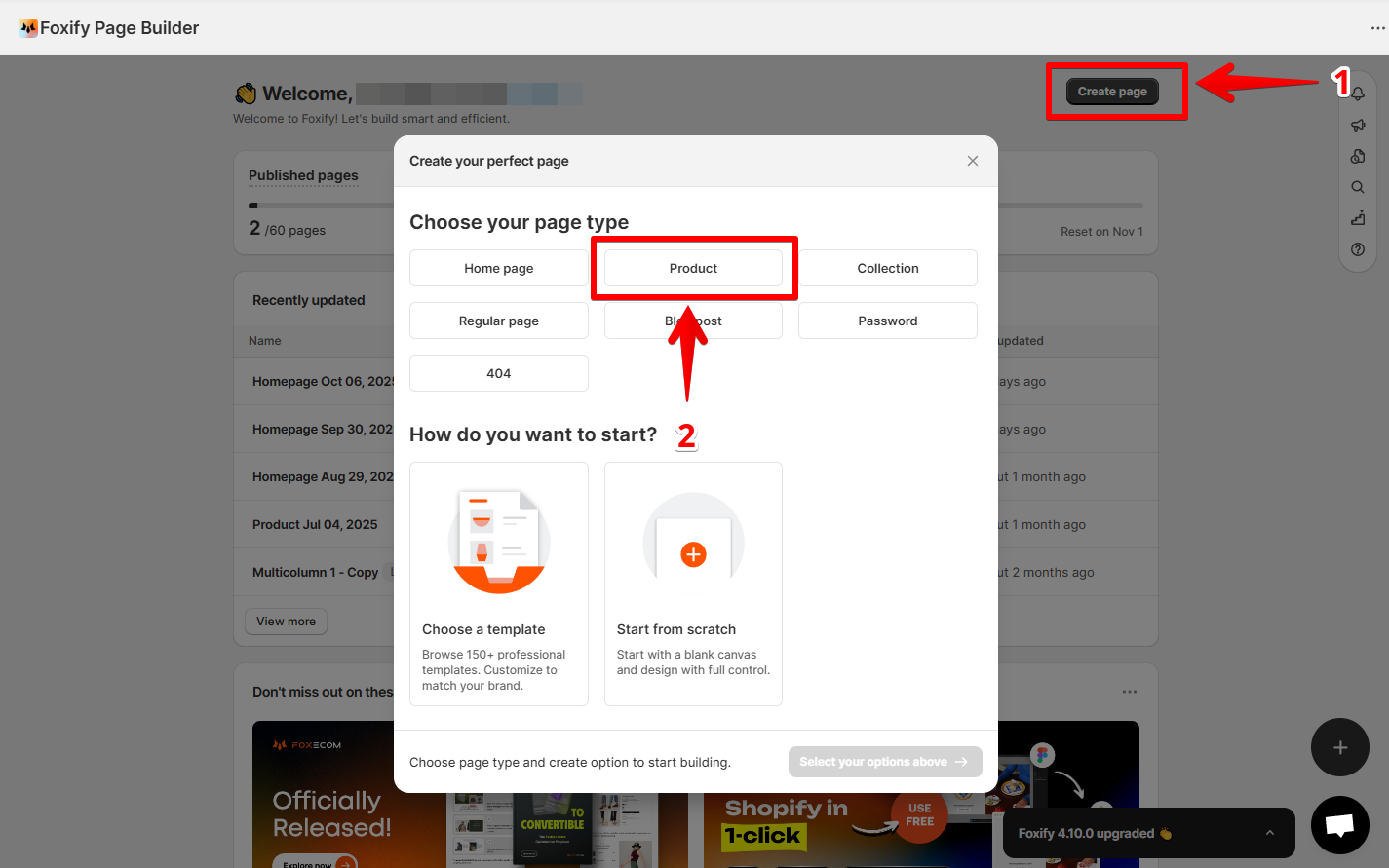Open the stairs onboarding steps icon
1389x868 pixels.
[1358, 218]
